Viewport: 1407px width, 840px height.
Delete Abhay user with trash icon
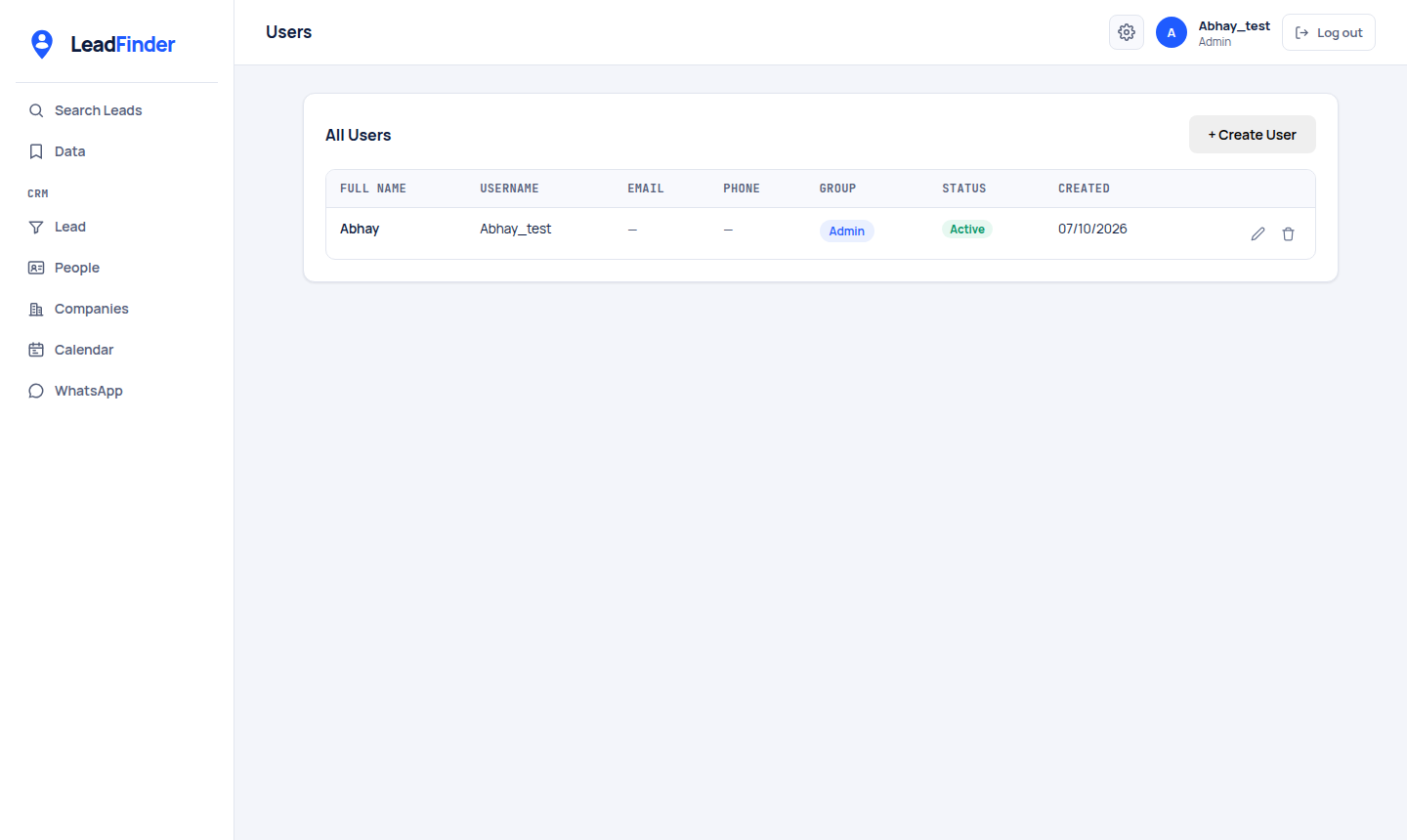[1288, 233]
